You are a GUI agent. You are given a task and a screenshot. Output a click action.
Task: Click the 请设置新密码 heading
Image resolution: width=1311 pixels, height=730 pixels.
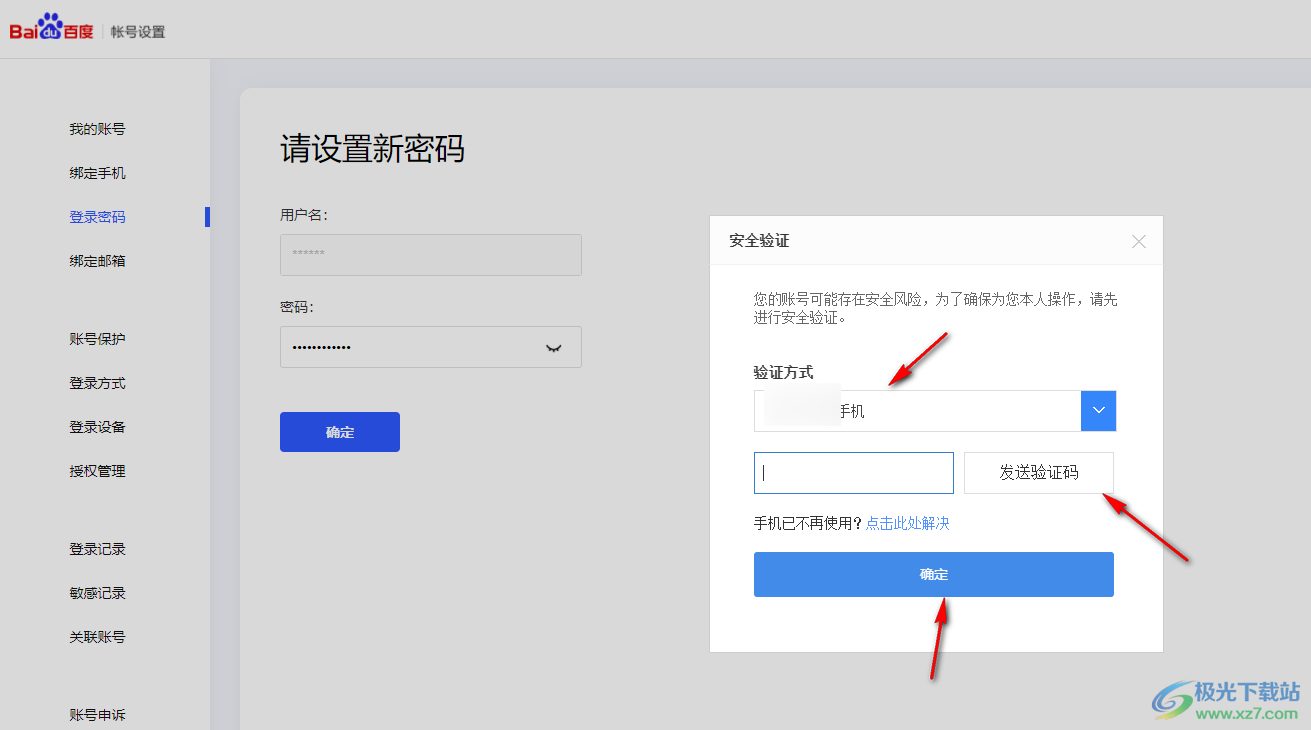point(372,150)
